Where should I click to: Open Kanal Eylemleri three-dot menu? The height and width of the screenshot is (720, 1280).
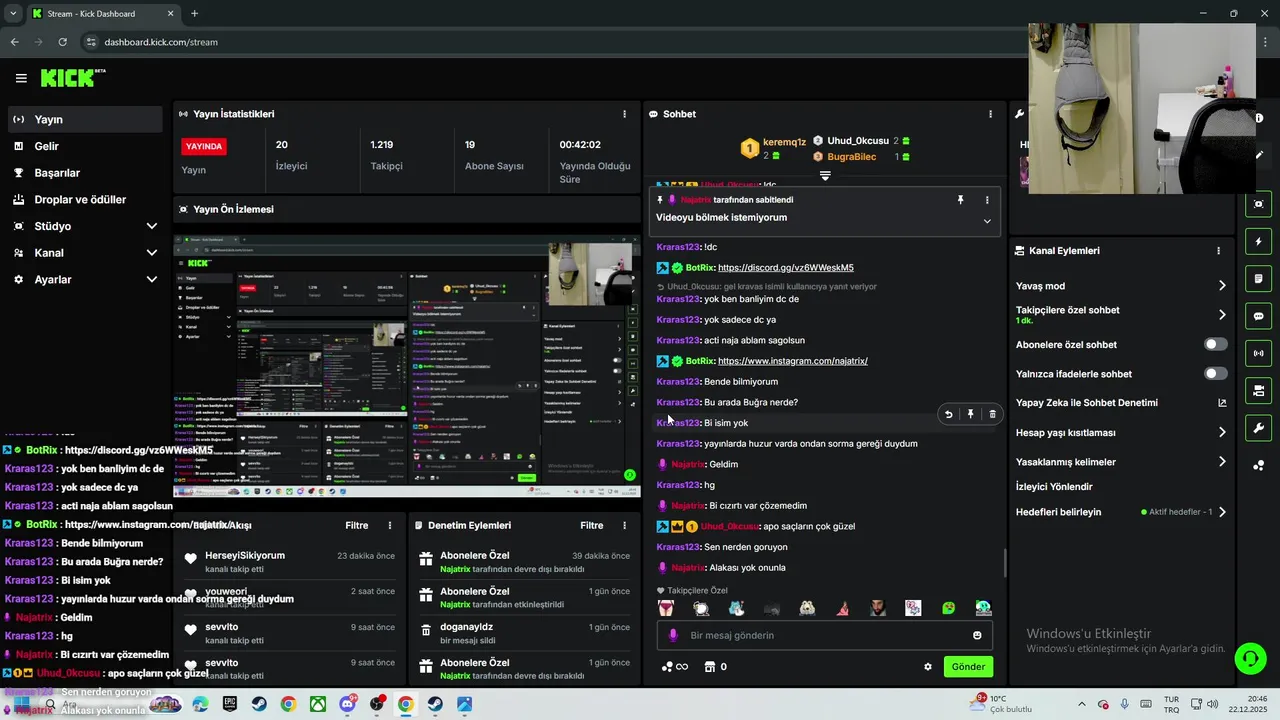pyautogui.click(x=1218, y=251)
